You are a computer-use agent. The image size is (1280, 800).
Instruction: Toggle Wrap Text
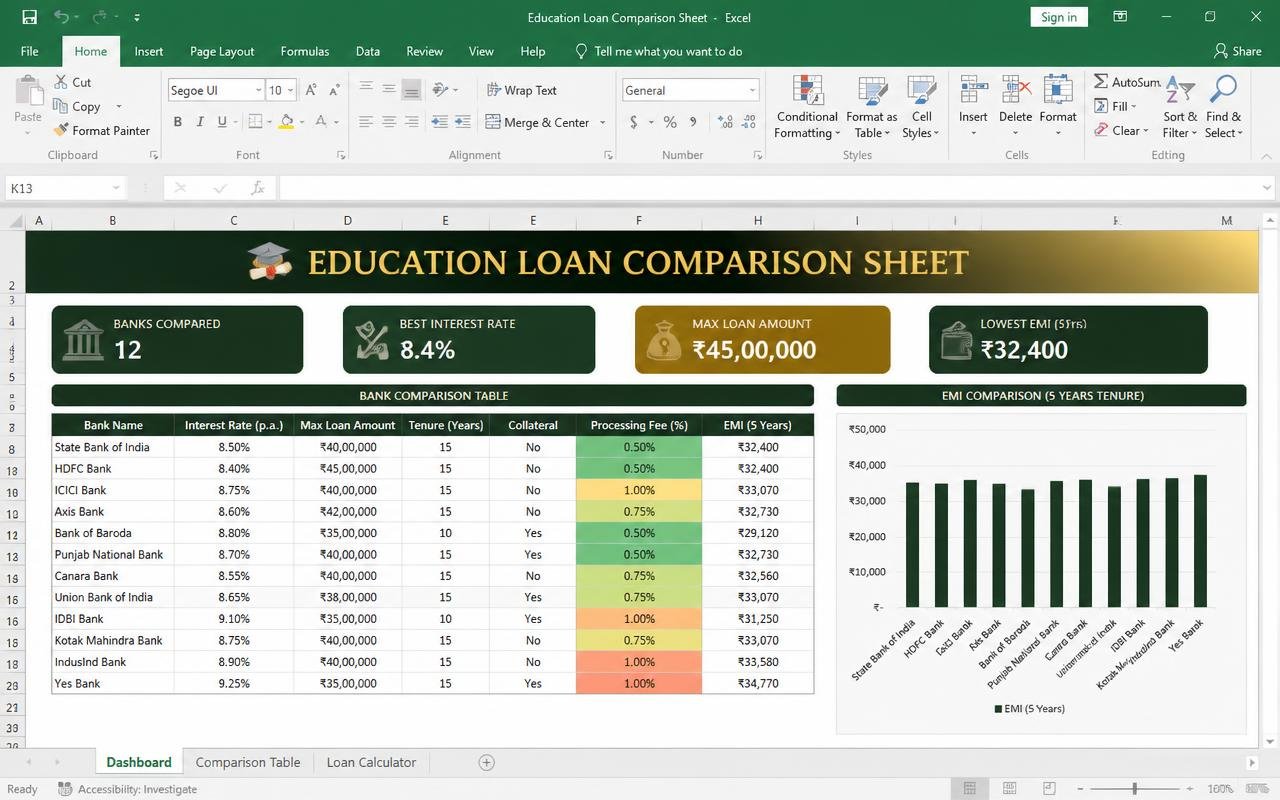pos(521,90)
